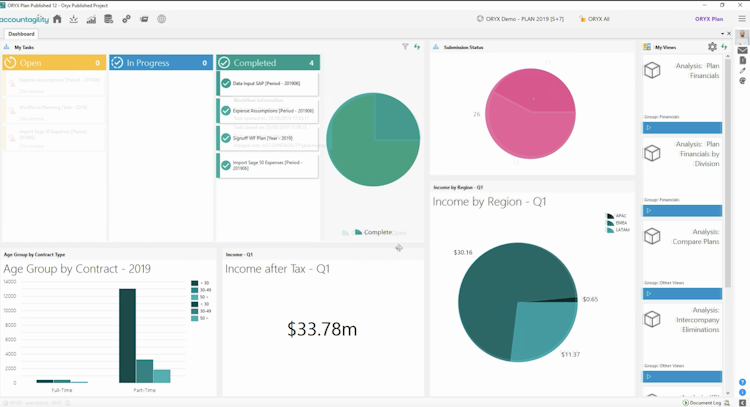Open the database stack icon in toolbar

(109, 19)
